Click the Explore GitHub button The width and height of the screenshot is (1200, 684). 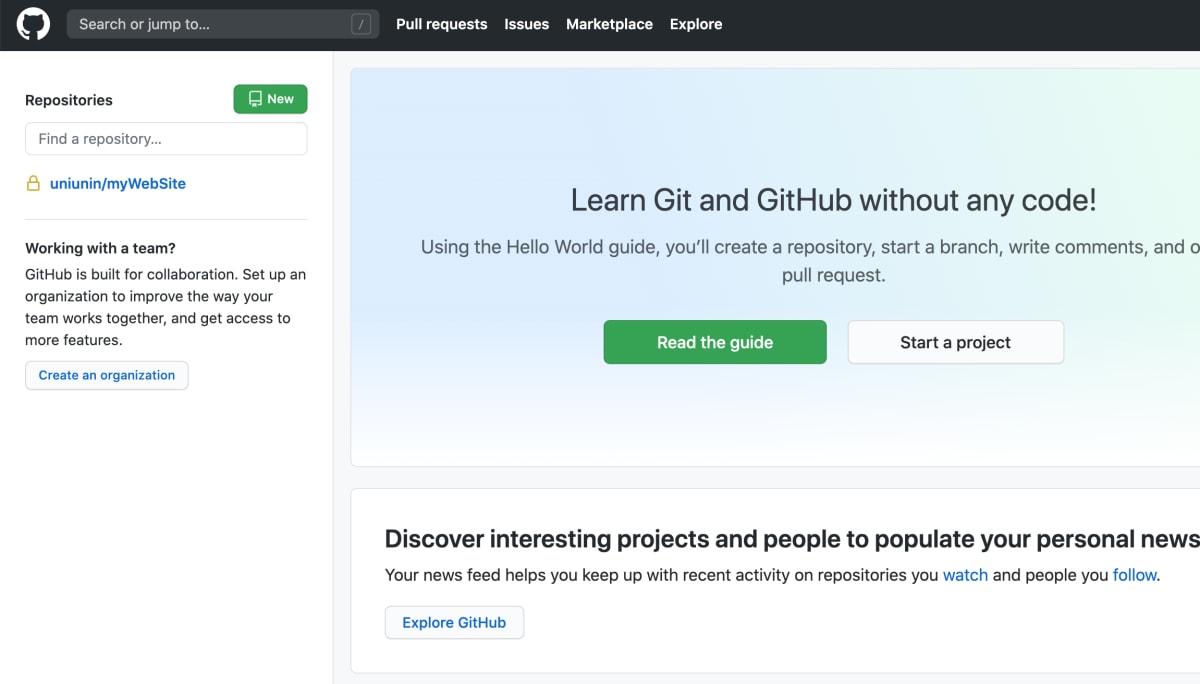(x=454, y=622)
